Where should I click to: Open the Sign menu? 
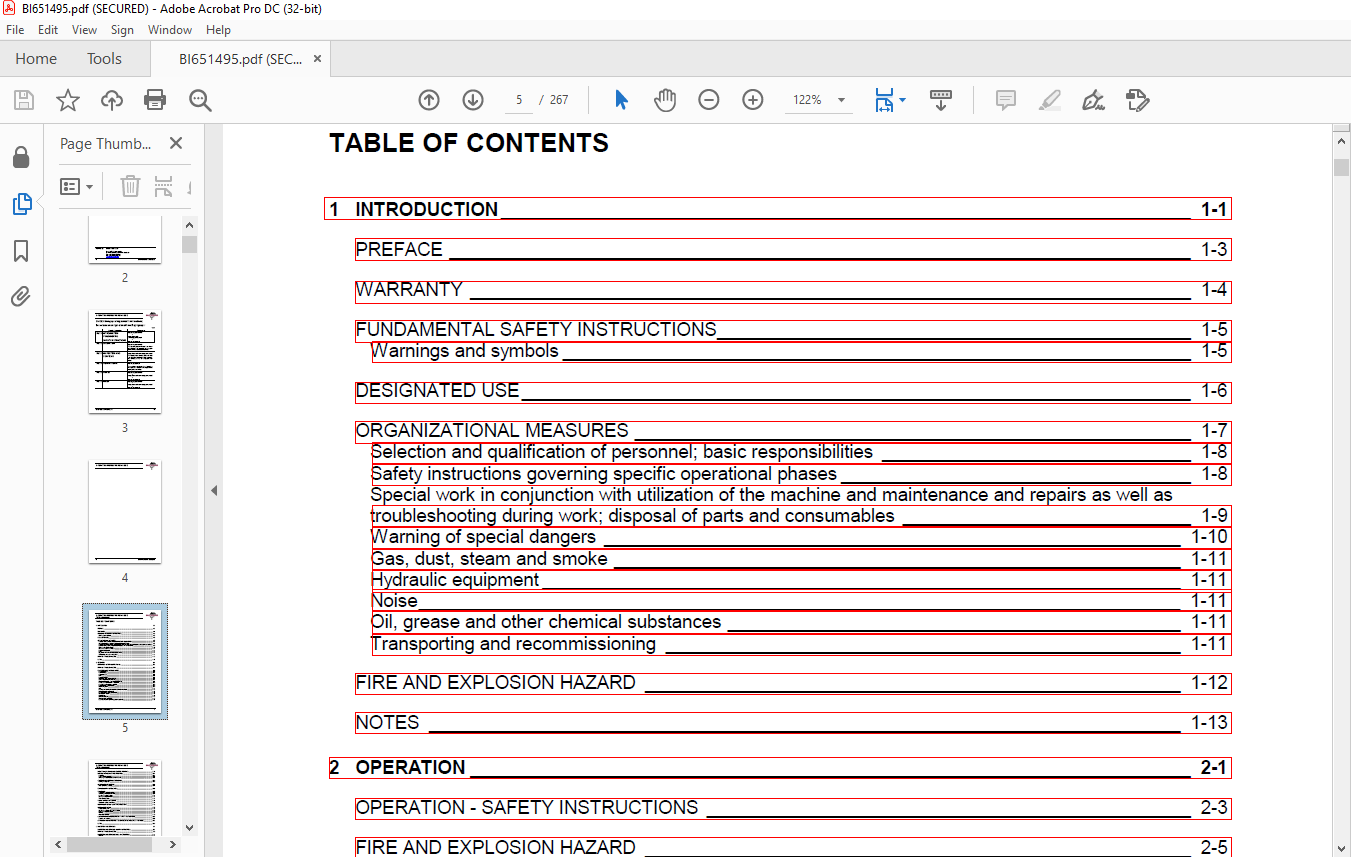(122, 30)
